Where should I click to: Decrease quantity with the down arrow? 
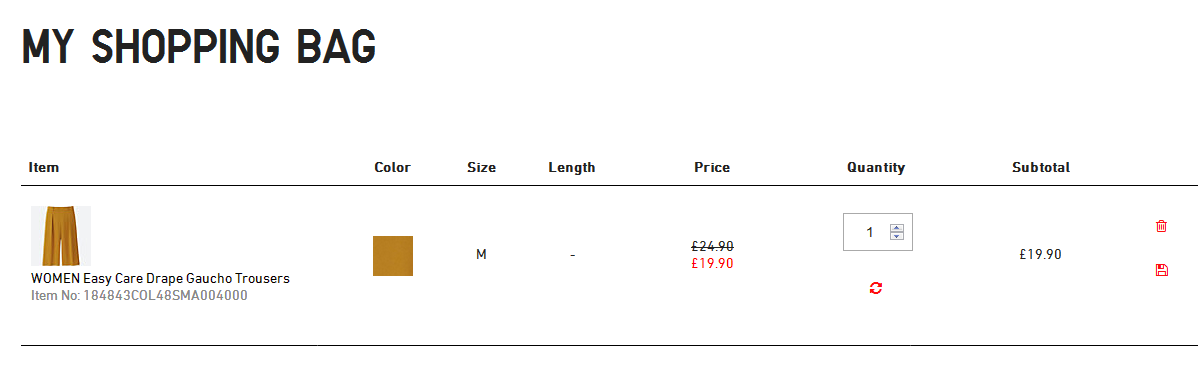tap(897, 236)
